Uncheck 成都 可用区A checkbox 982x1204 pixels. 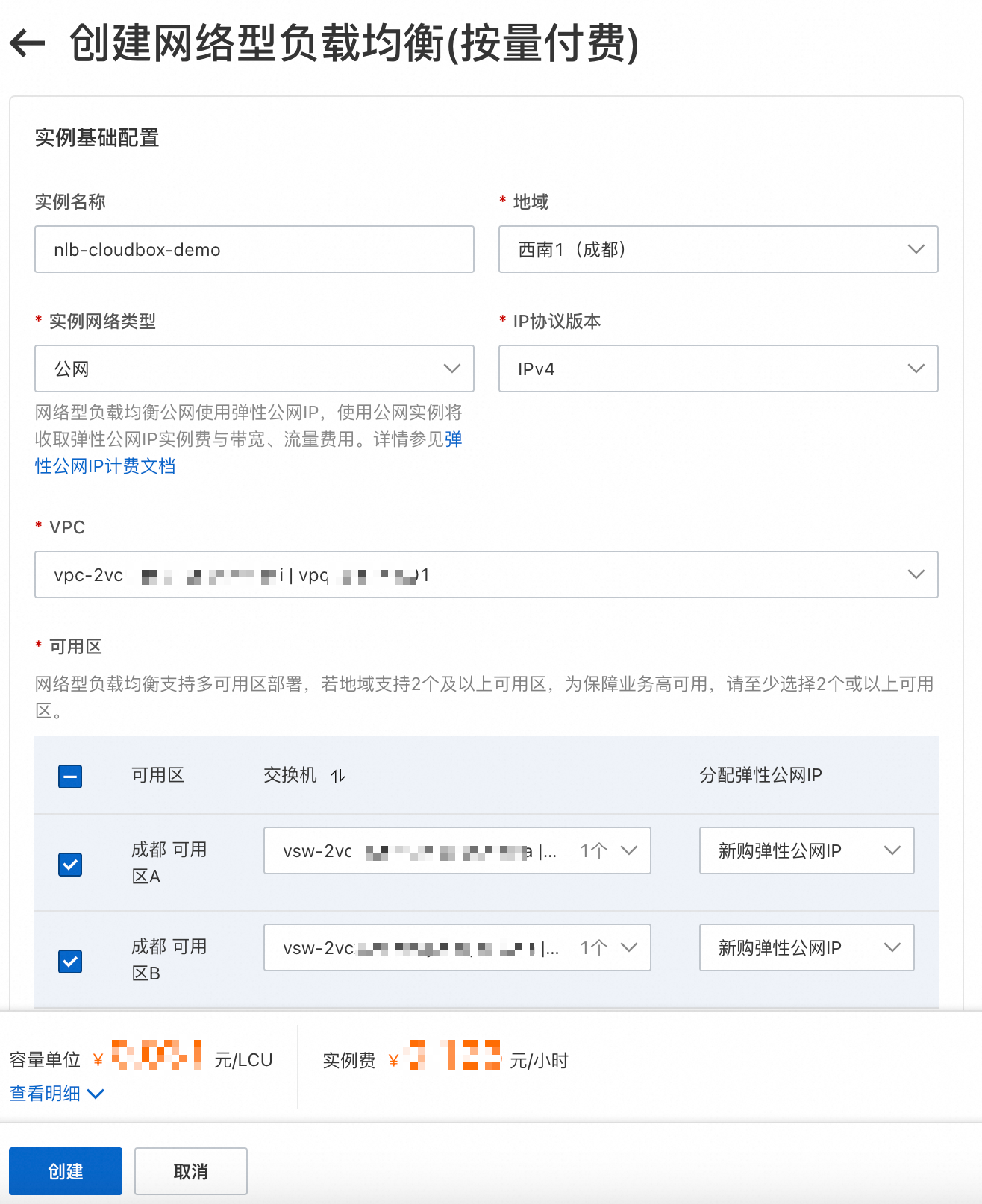click(70, 865)
